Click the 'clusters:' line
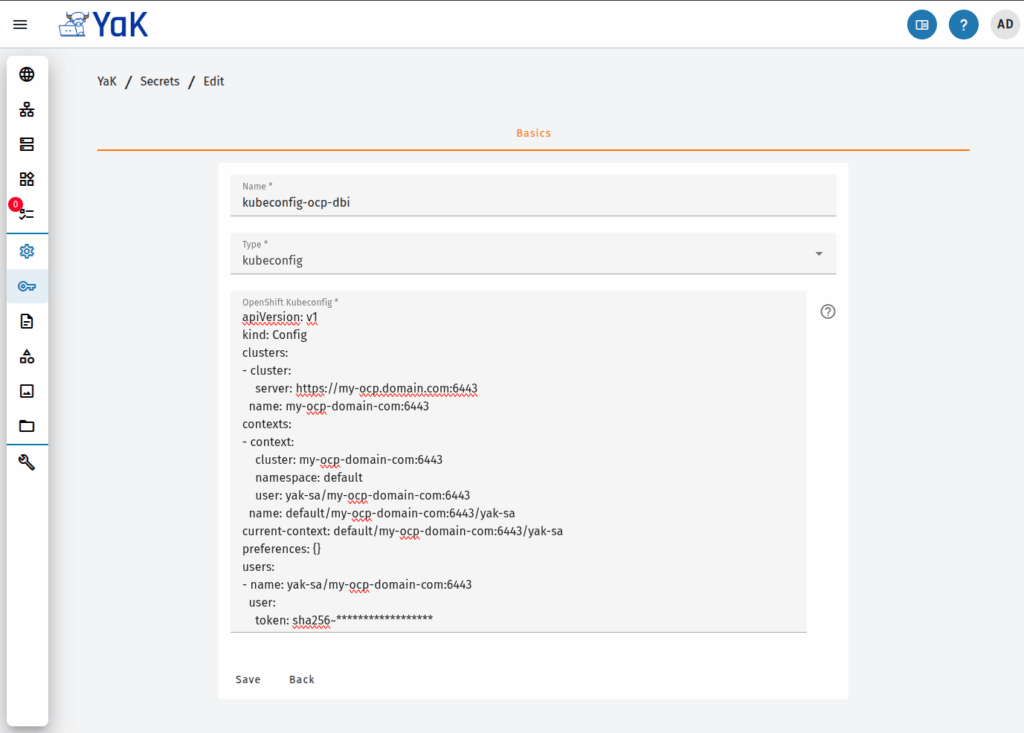1024x733 pixels. pos(265,353)
